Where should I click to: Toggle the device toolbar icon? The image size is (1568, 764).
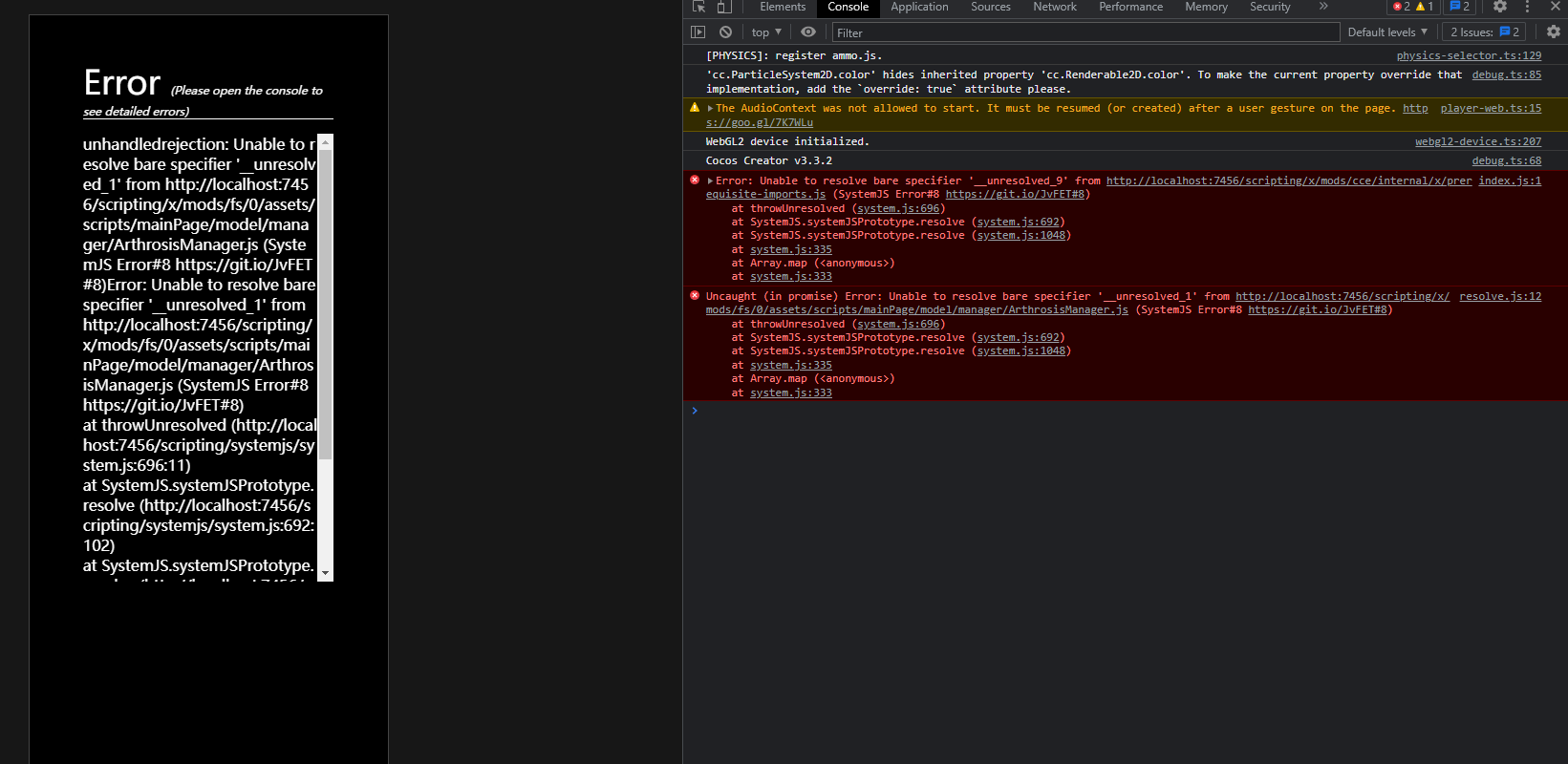pyautogui.click(x=723, y=7)
